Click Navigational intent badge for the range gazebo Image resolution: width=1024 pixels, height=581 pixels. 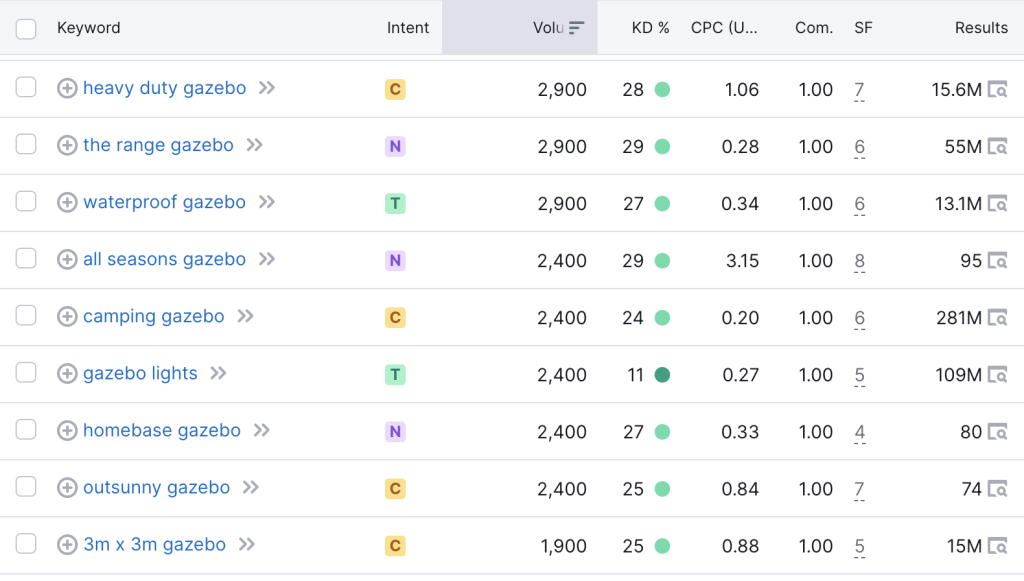tap(395, 146)
